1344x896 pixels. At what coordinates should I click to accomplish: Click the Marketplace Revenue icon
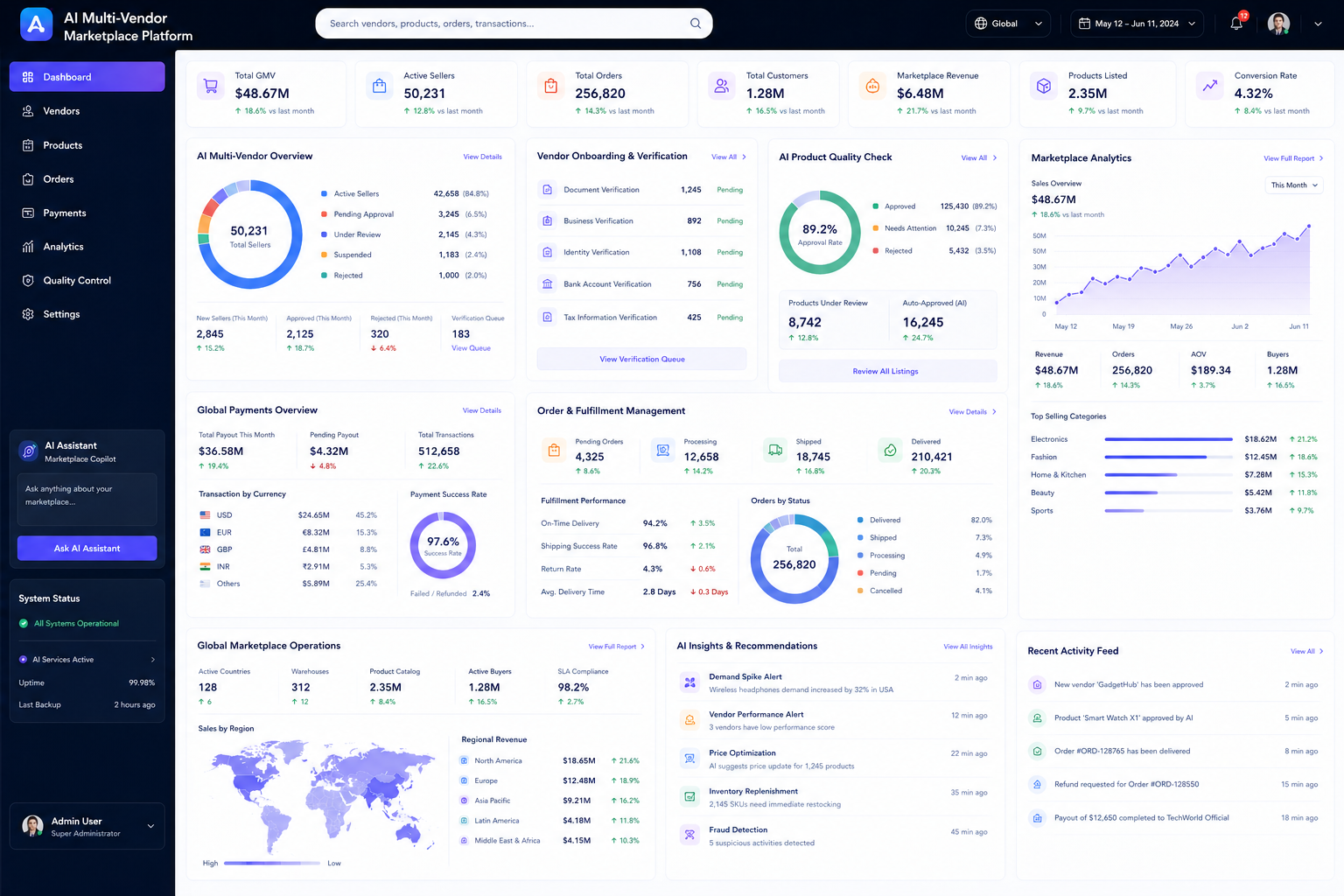872,86
